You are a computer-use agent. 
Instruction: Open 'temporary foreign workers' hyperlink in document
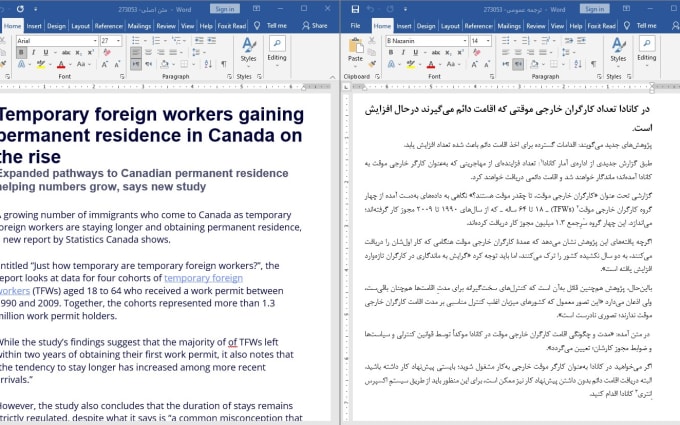[203, 278]
